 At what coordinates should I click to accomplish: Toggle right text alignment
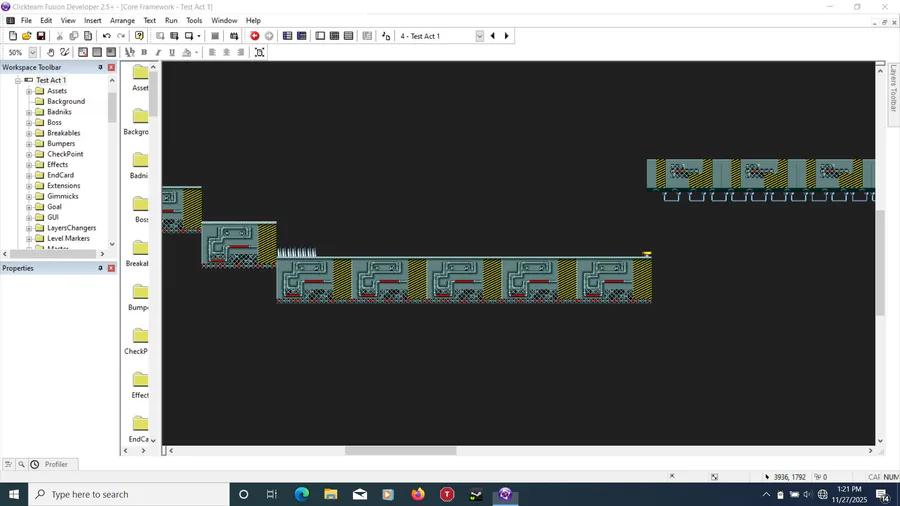tap(240, 52)
